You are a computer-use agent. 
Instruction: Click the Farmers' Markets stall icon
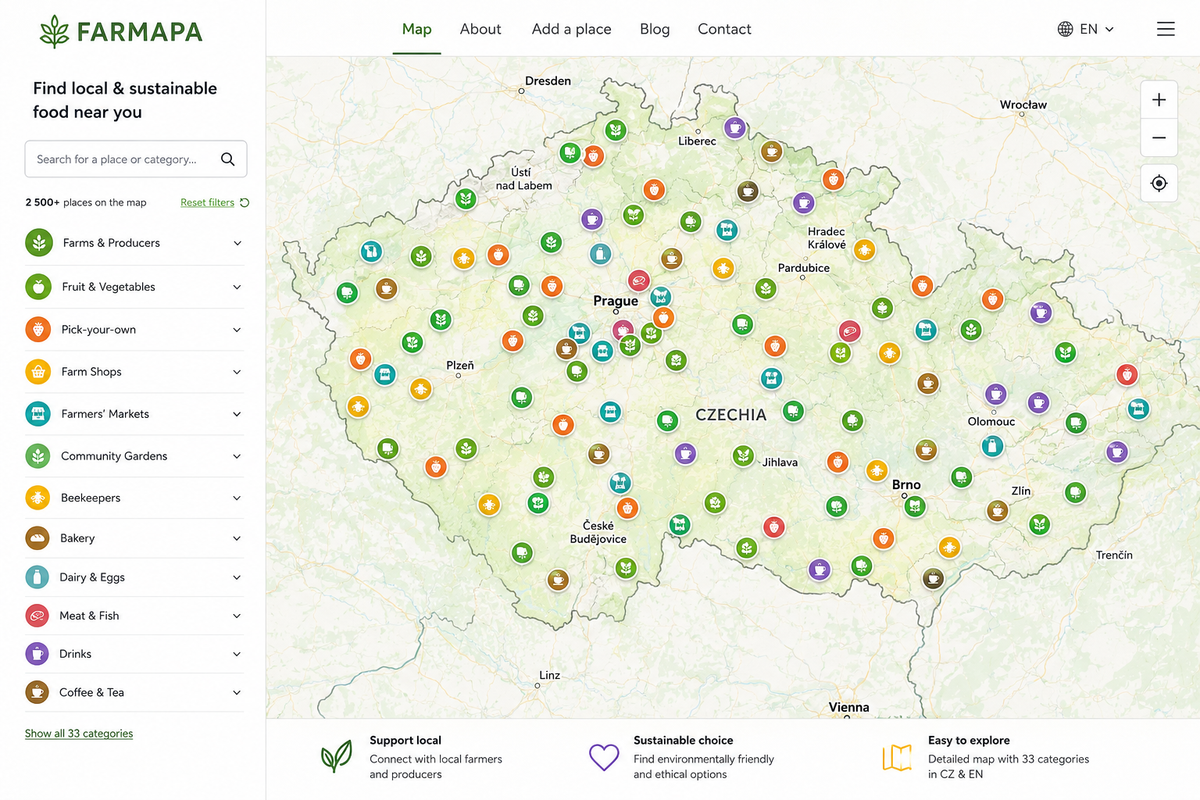coord(38,414)
